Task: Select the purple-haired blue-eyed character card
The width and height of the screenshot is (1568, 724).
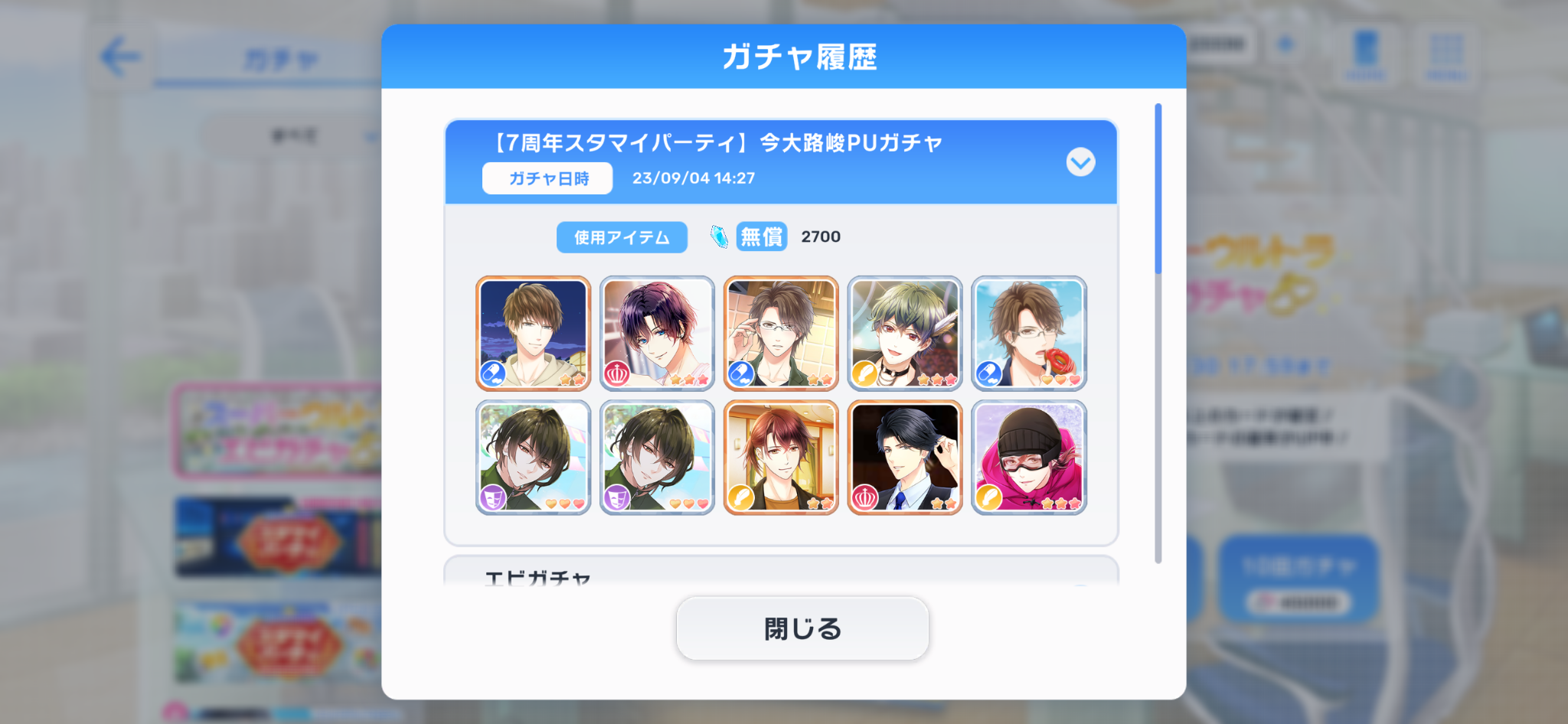Action: (x=657, y=333)
